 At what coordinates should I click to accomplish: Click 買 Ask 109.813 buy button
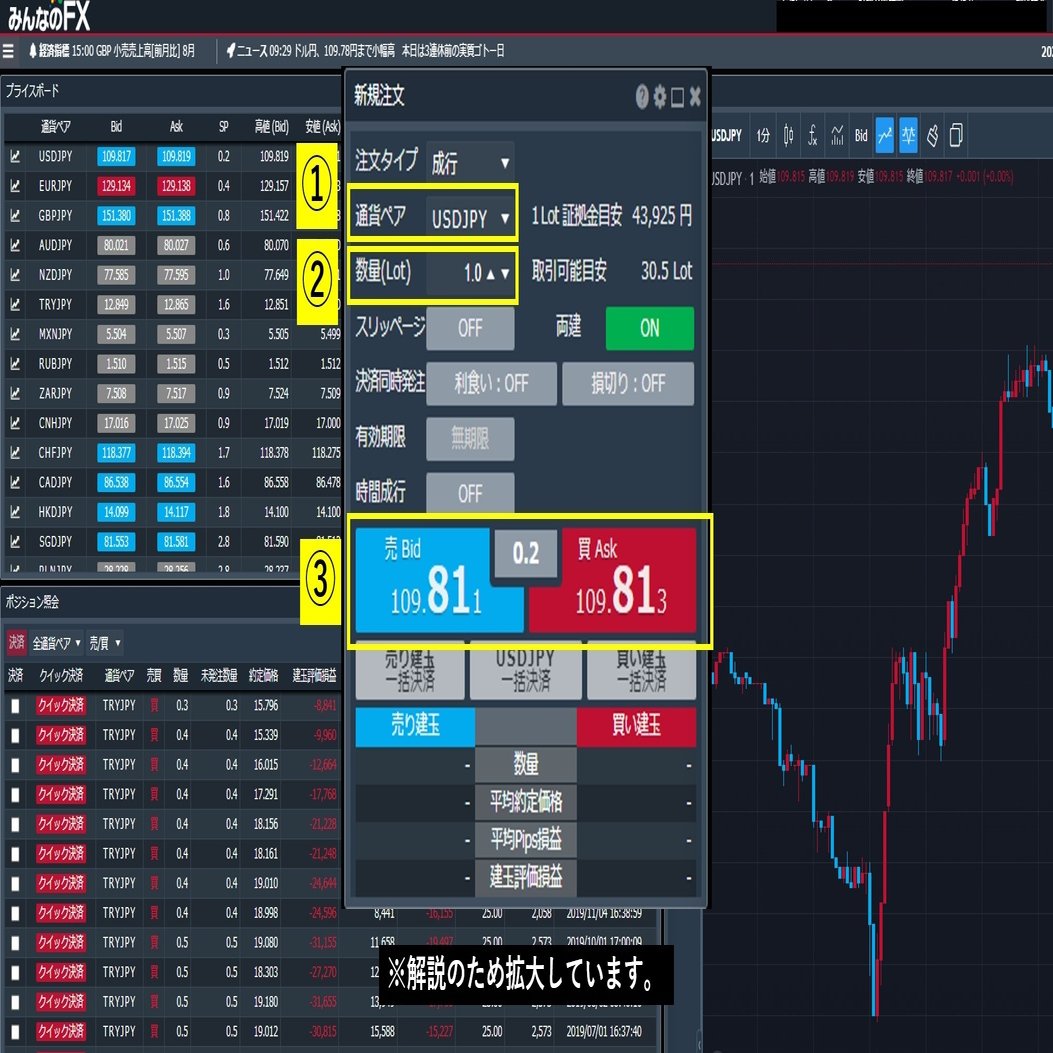pyautogui.click(x=612, y=580)
